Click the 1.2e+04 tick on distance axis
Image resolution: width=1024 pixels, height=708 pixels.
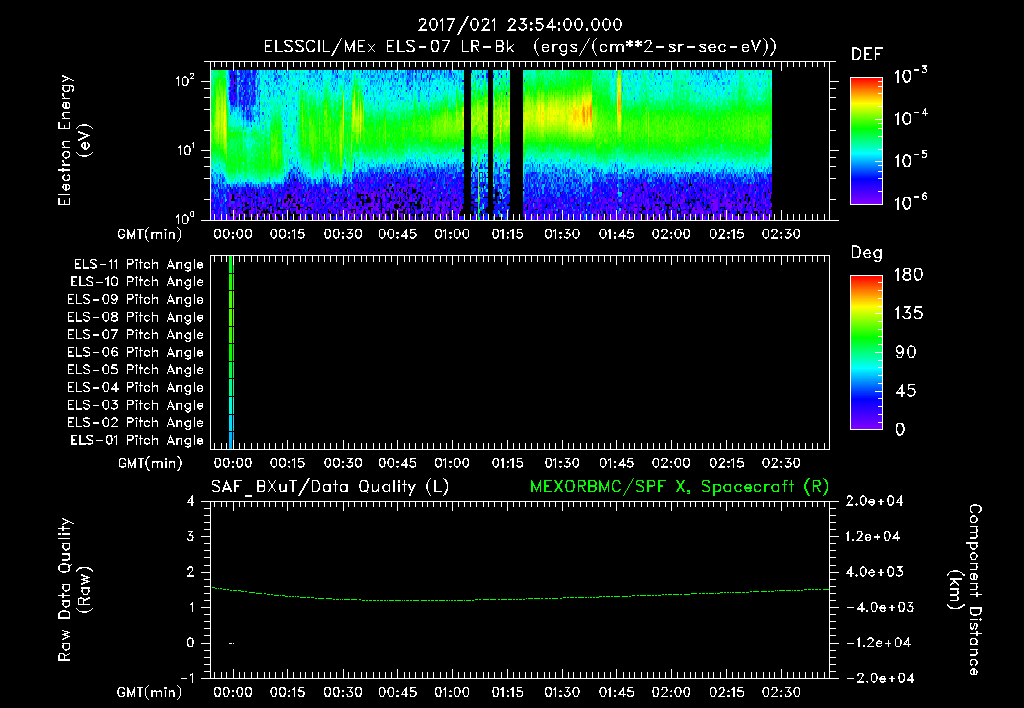[x=873, y=536]
